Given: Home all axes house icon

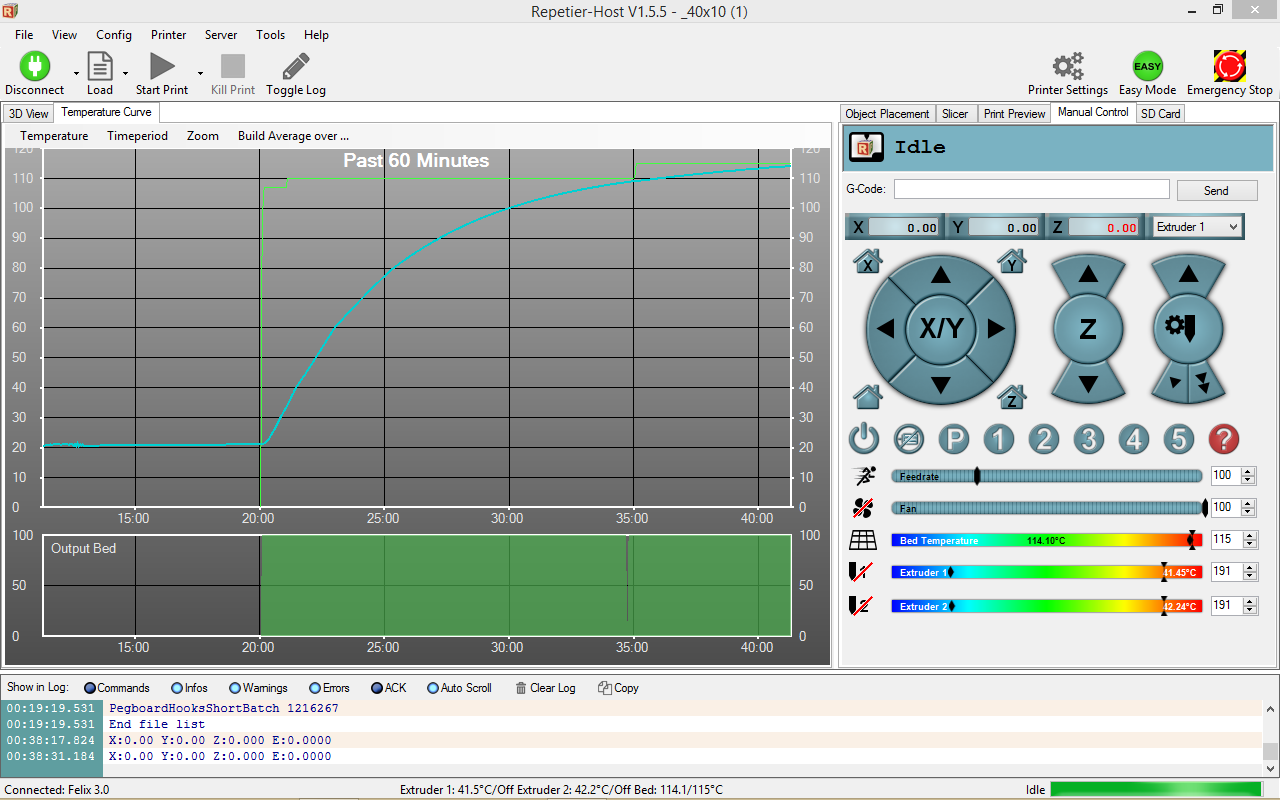Looking at the screenshot, I should pyautogui.click(x=867, y=396).
